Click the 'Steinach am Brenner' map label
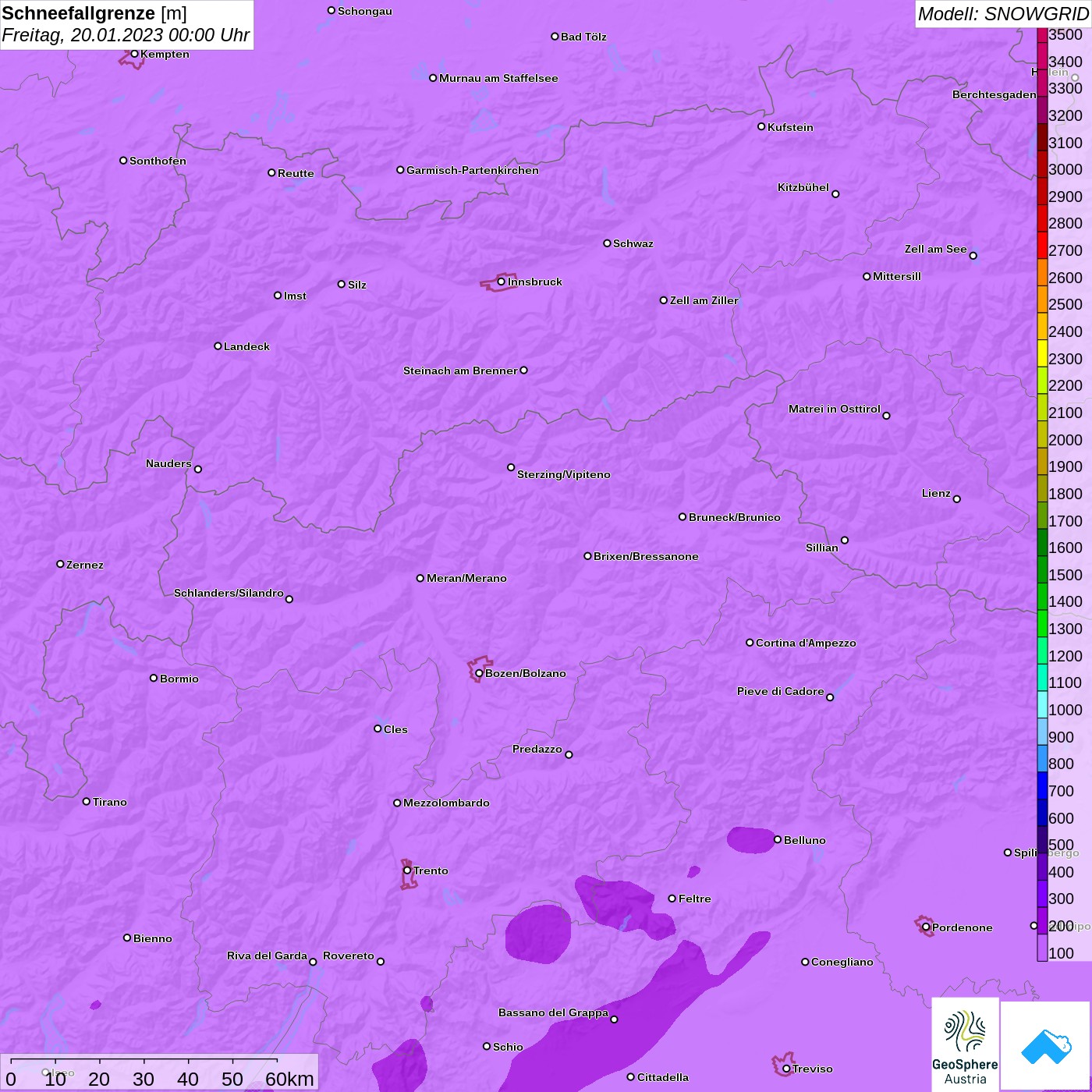1092x1092 pixels. (x=460, y=370)
